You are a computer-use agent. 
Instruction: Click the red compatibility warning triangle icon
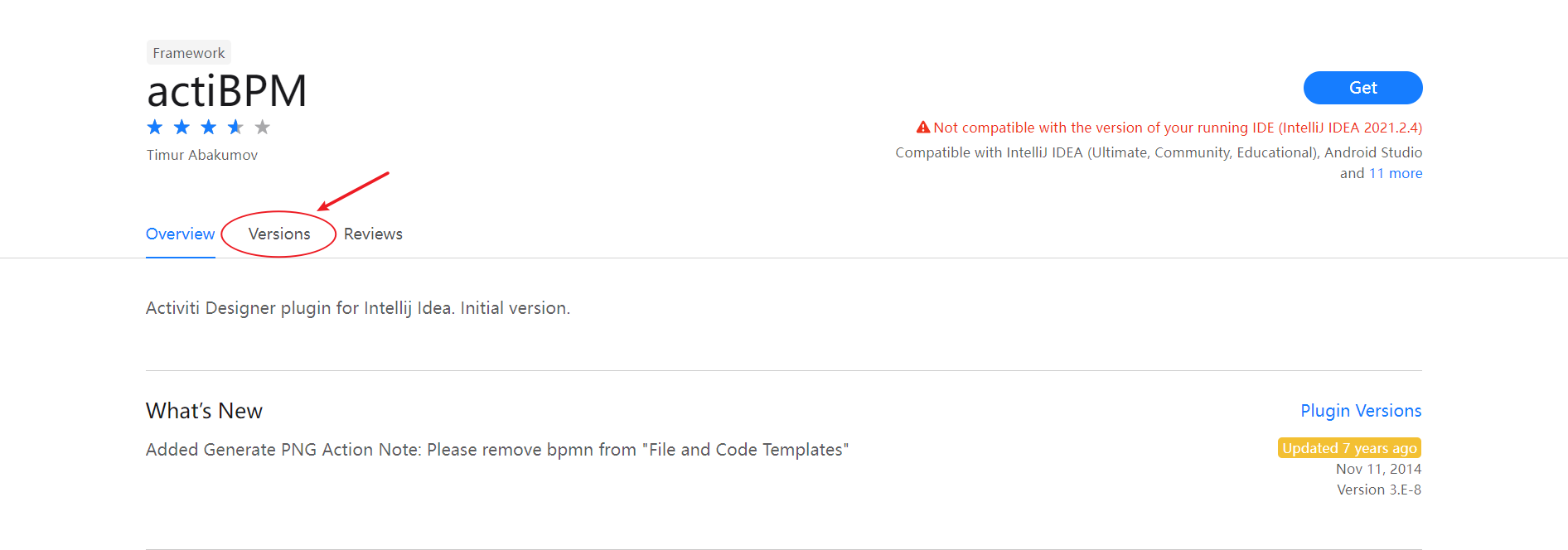point(922,128)
